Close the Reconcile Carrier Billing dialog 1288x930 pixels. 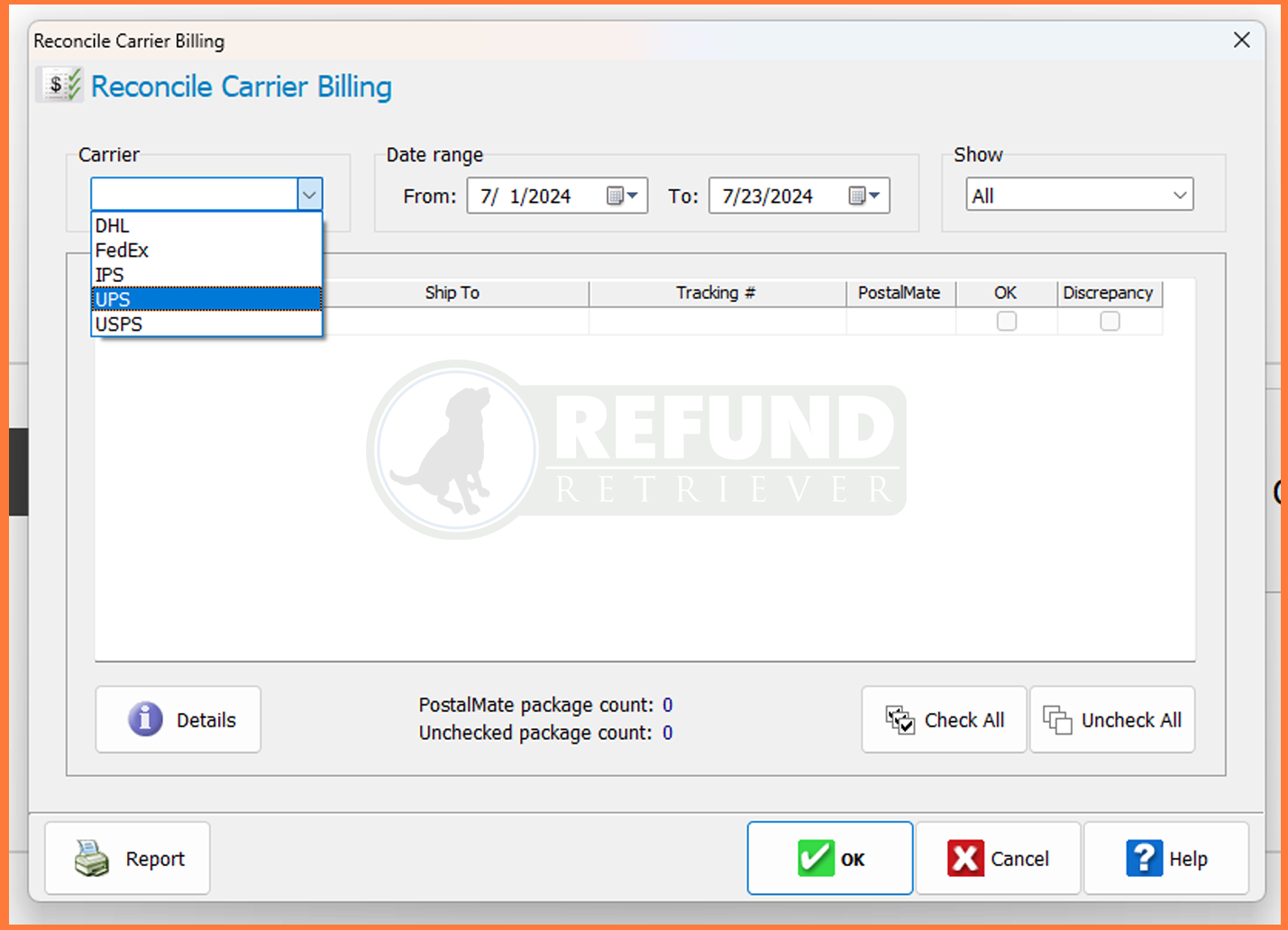[1241, 40]
